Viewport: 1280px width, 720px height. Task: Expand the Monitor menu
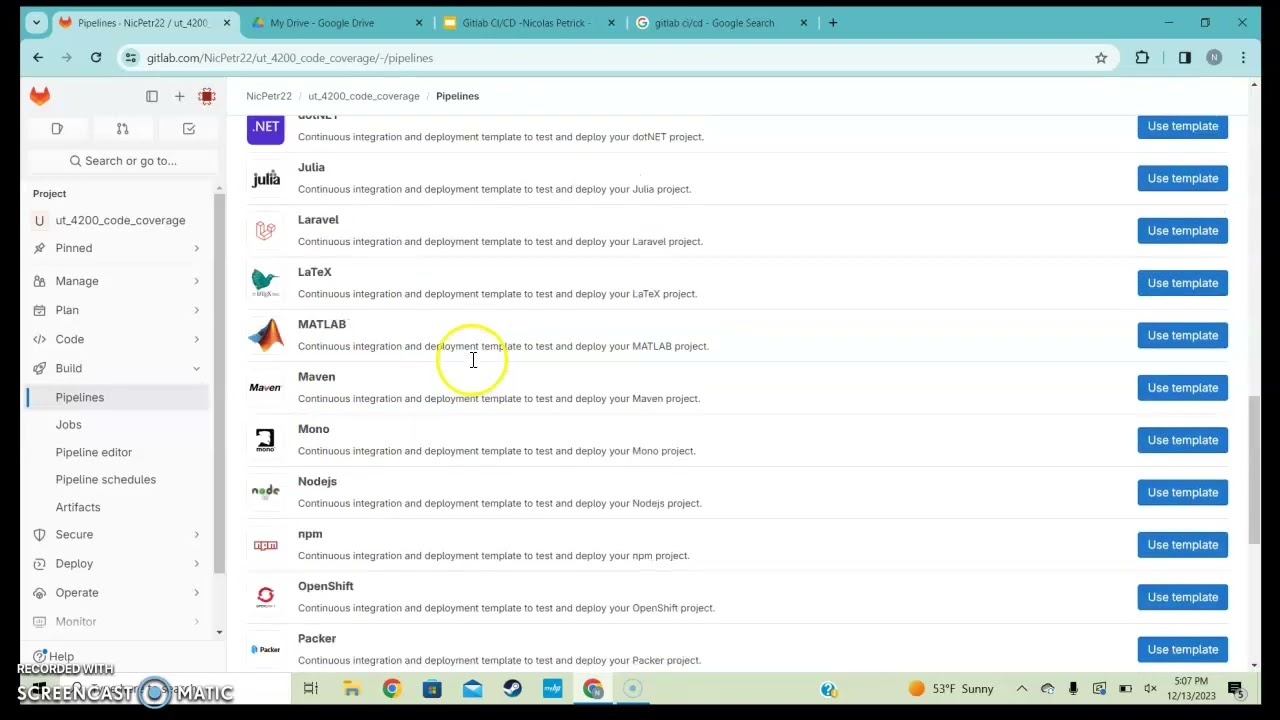[x=118, y=621]
